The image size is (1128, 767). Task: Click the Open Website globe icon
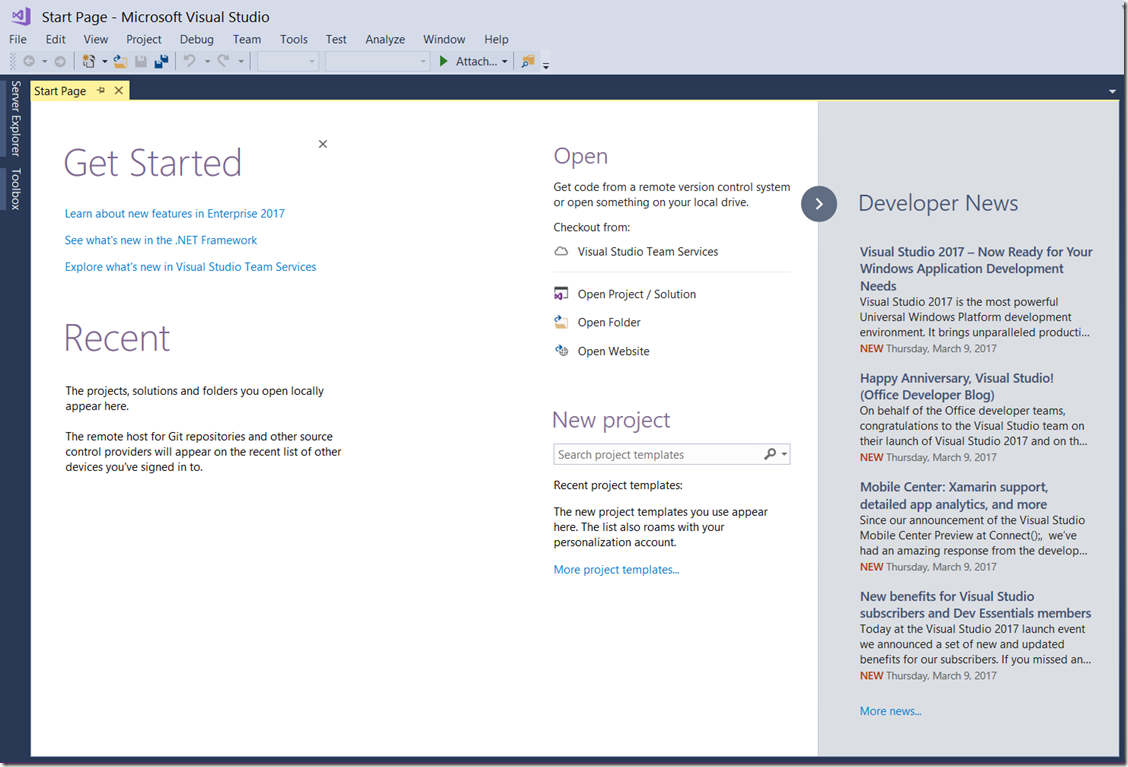tap(561, 351)
